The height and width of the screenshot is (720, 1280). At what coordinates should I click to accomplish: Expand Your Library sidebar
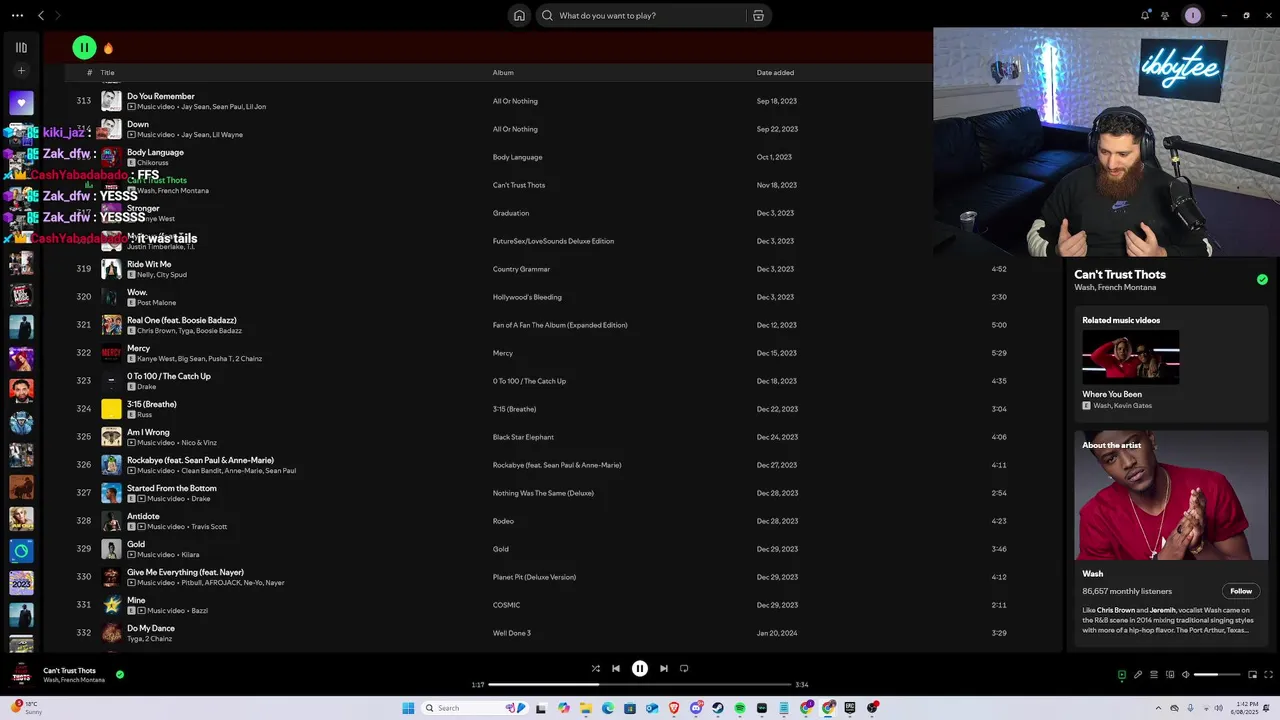pyautogui.click(x=21, y=47)
